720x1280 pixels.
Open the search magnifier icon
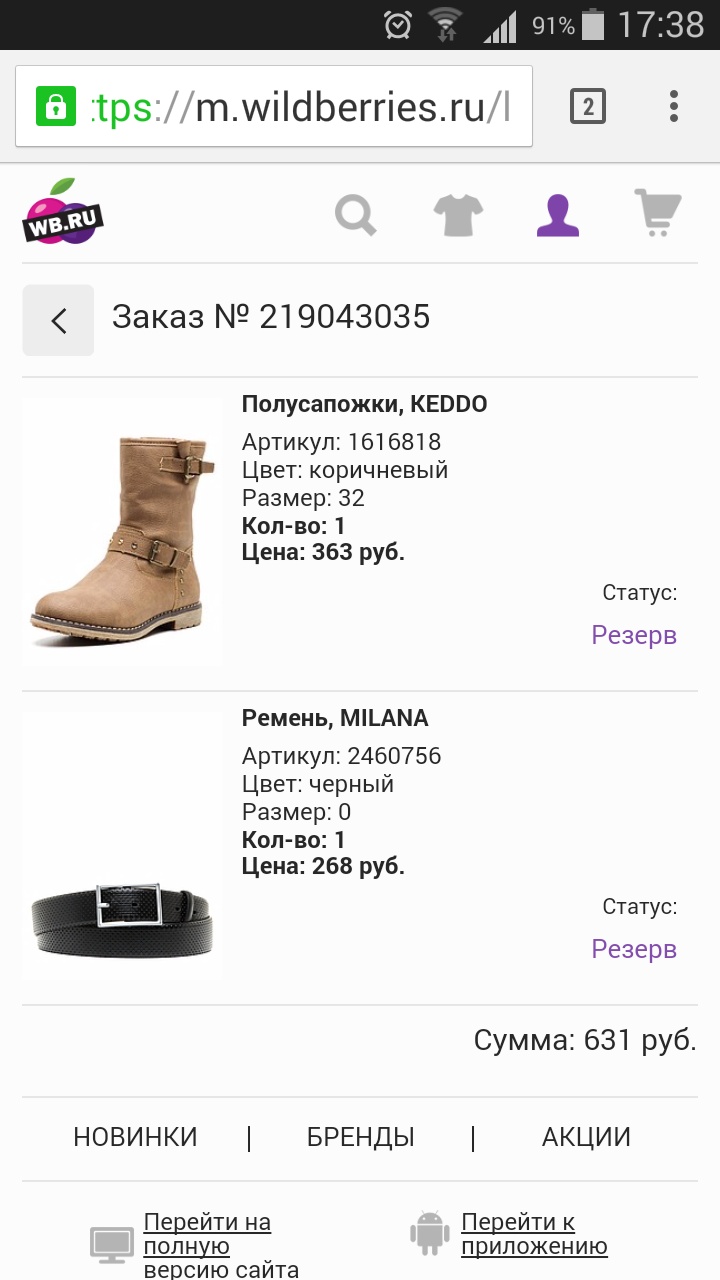[x=355, y=214]
